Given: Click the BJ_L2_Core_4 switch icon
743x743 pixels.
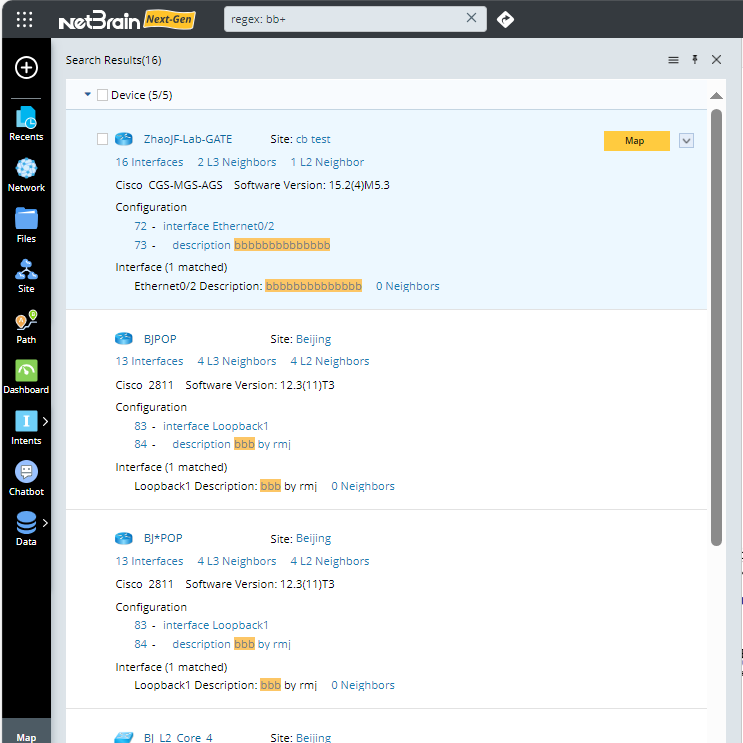Looking at the screenshot, I should tap(124, 737).
